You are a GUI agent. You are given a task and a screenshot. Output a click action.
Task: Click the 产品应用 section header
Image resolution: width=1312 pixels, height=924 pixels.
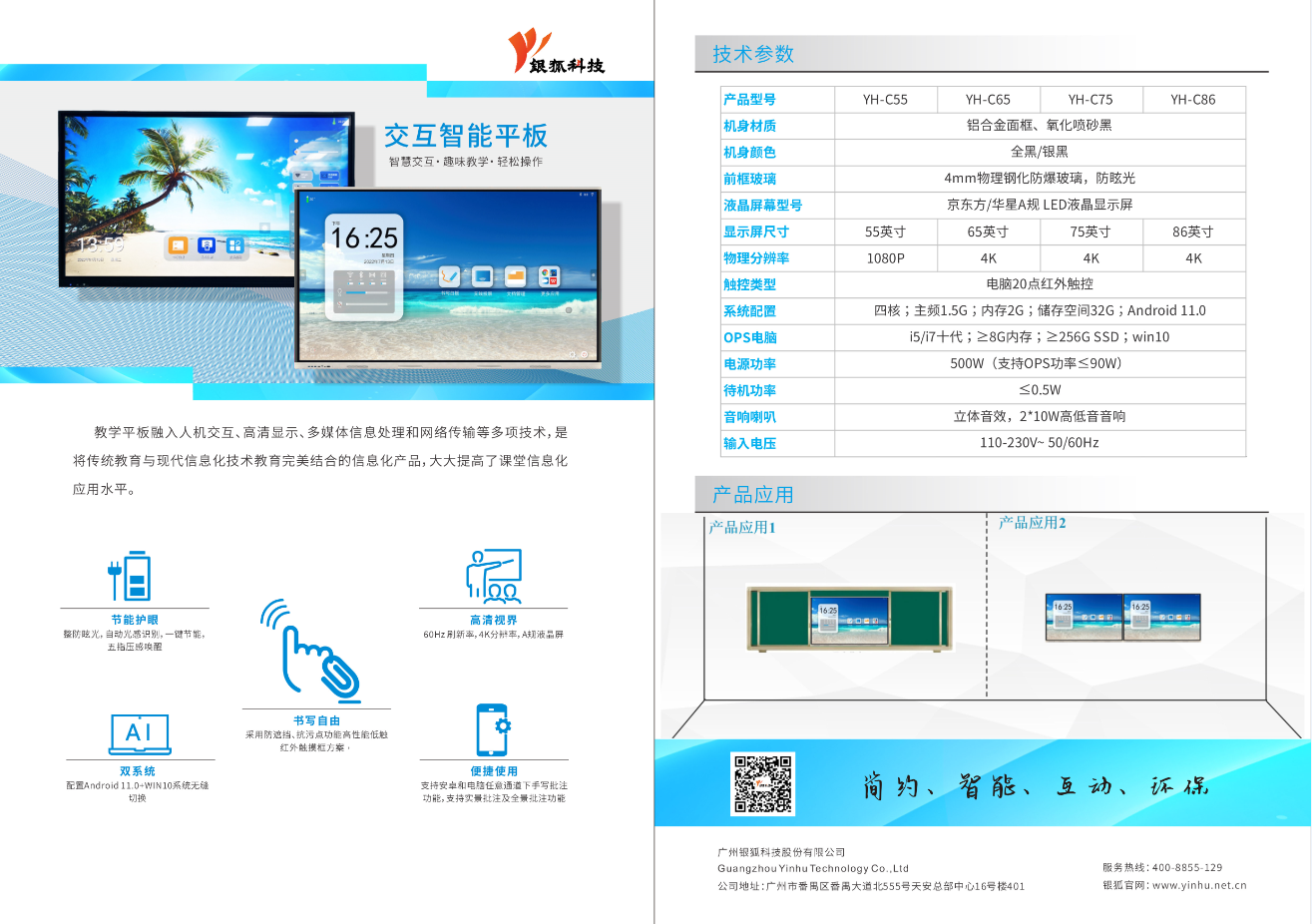(753, 495)
